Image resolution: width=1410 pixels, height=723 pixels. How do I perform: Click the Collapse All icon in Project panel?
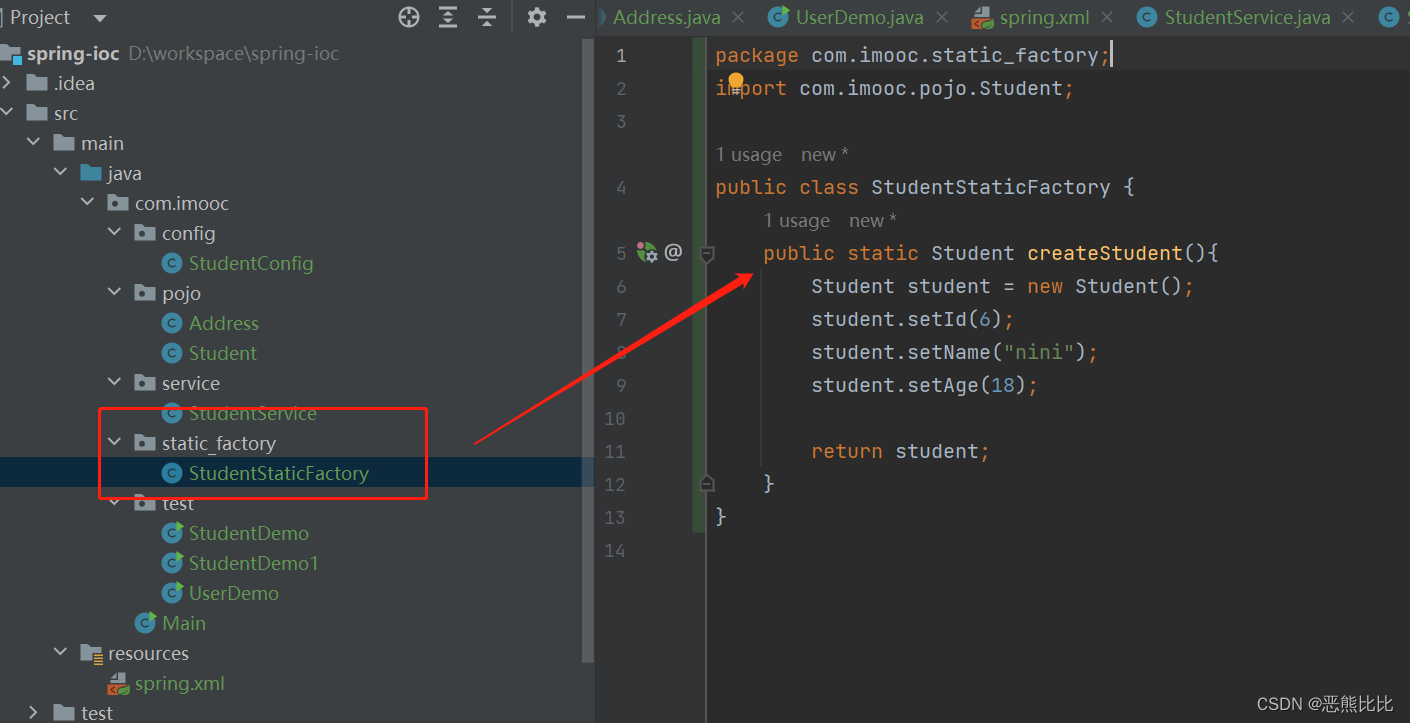pos(487,17)
